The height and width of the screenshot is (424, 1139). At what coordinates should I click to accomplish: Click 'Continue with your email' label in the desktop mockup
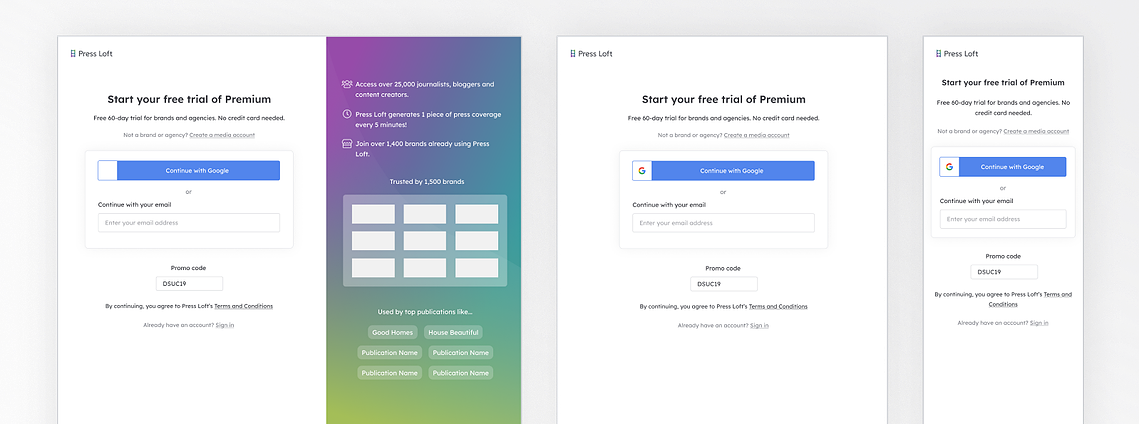[134, 205]
